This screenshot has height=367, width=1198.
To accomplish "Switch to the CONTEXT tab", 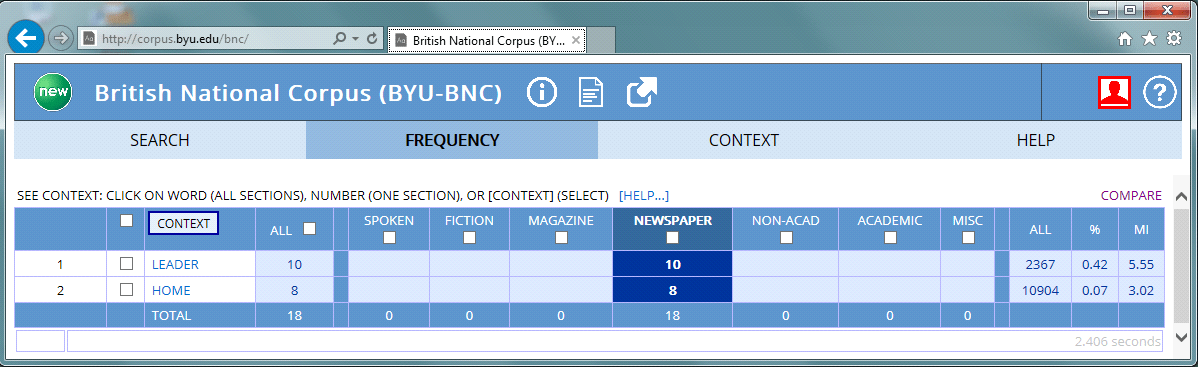I will 743,140.
